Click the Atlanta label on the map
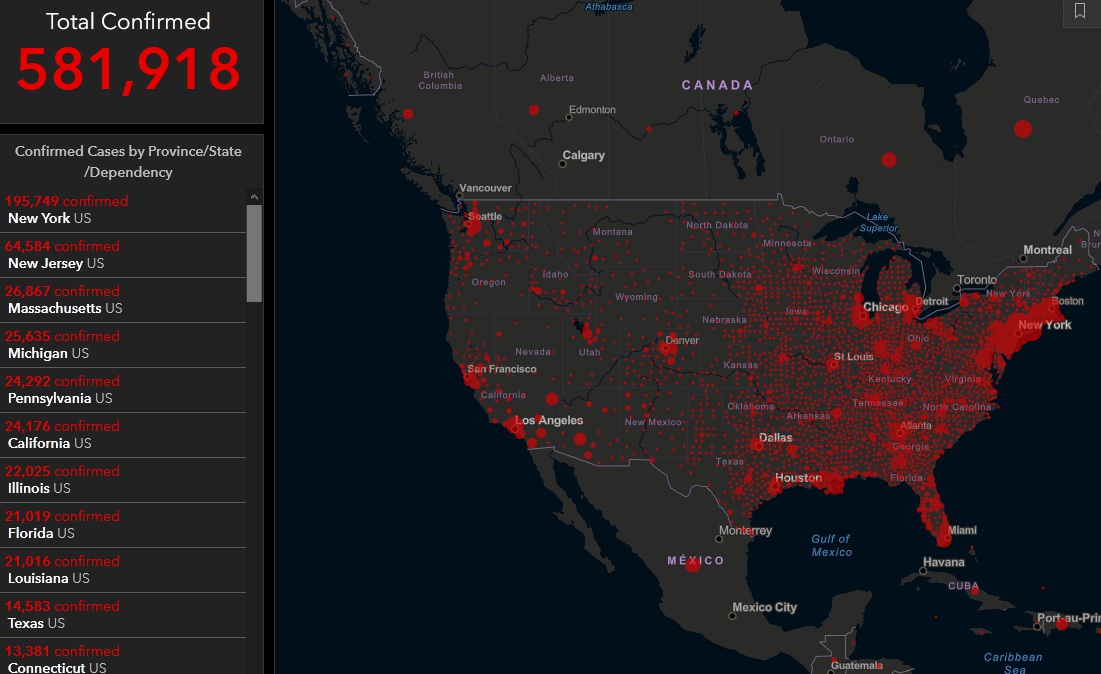 pos(916,425)
